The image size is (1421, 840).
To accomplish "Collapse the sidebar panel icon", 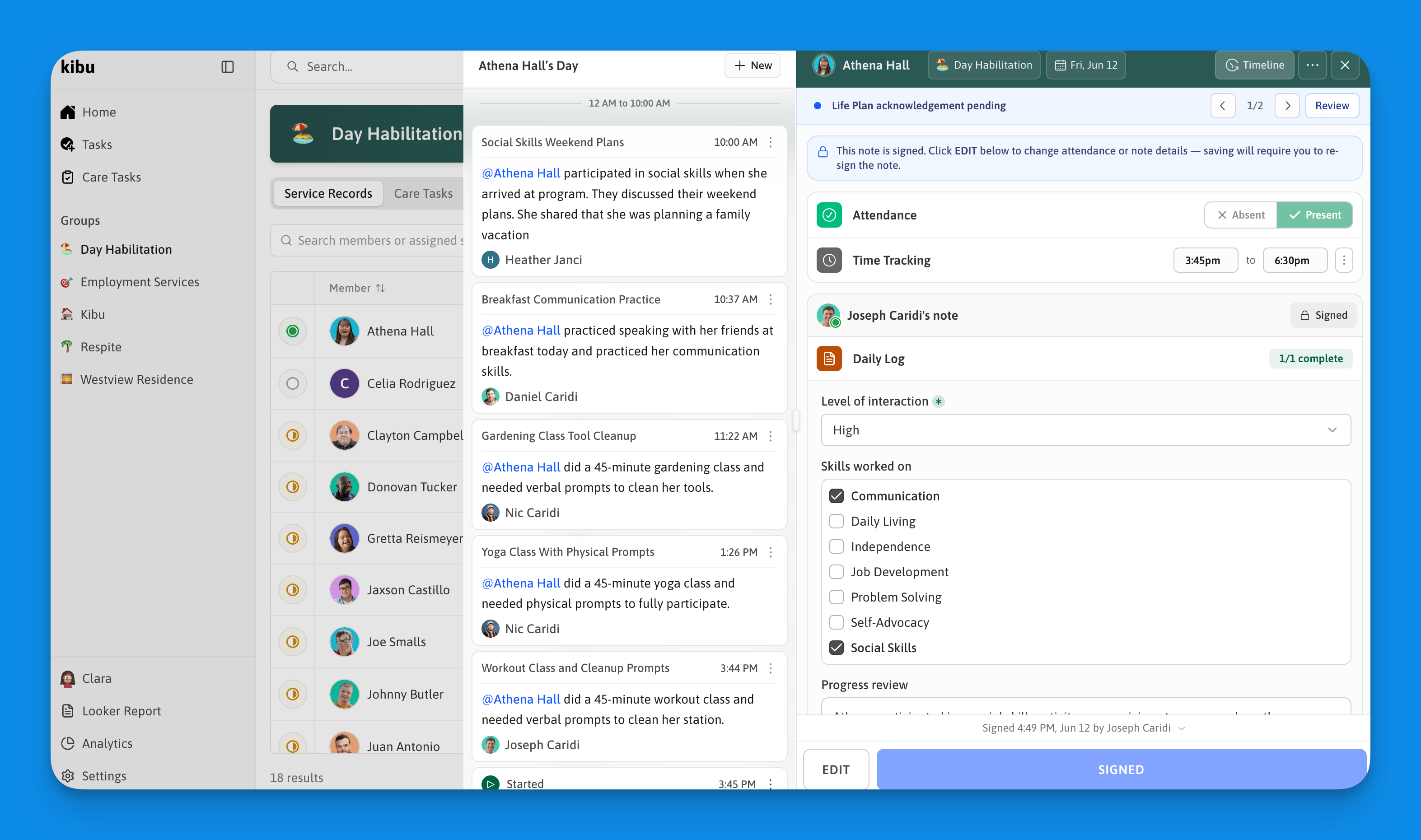I will pyautogui.click(x=228, y=67).
